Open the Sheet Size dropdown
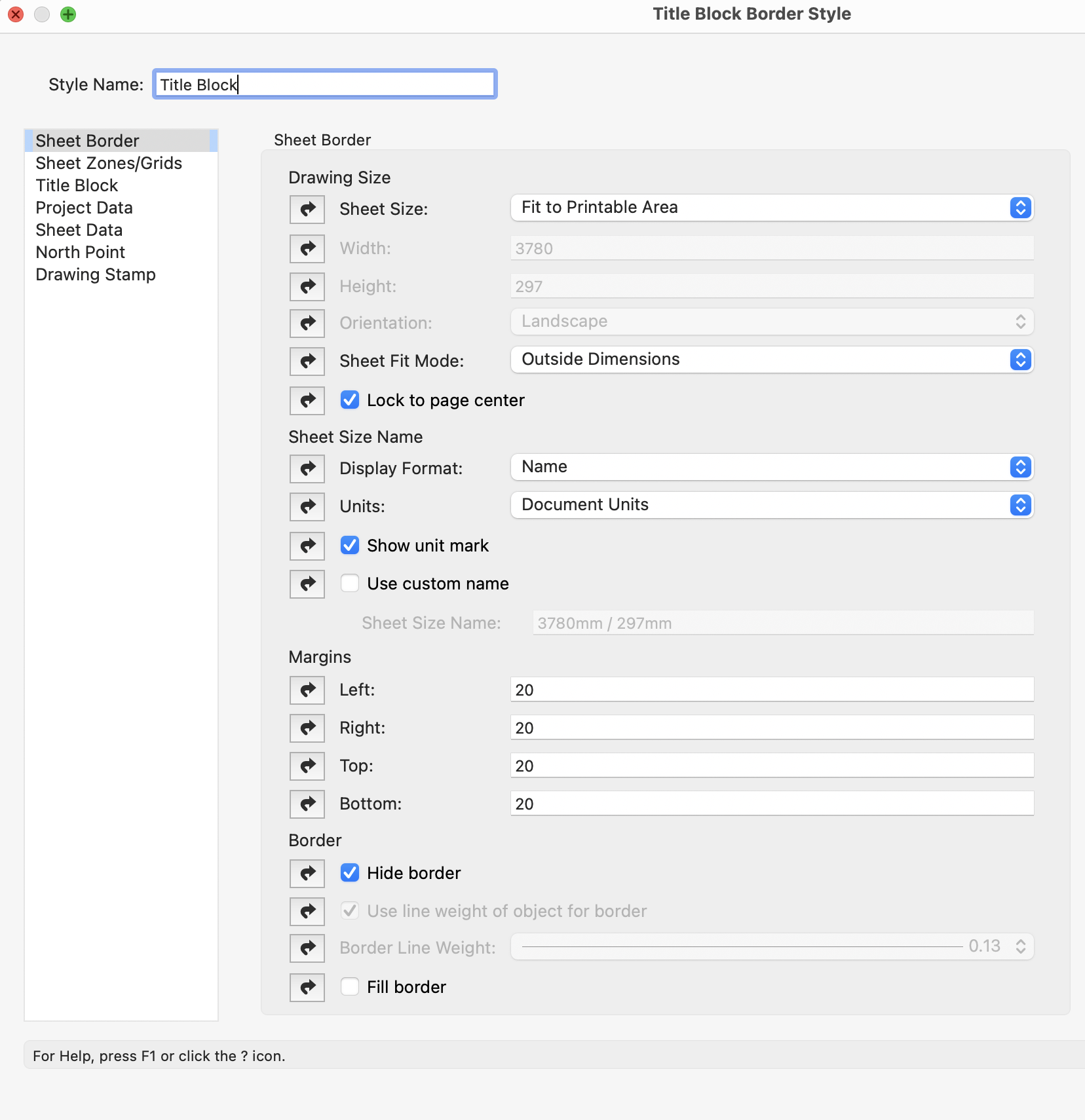 771,208
